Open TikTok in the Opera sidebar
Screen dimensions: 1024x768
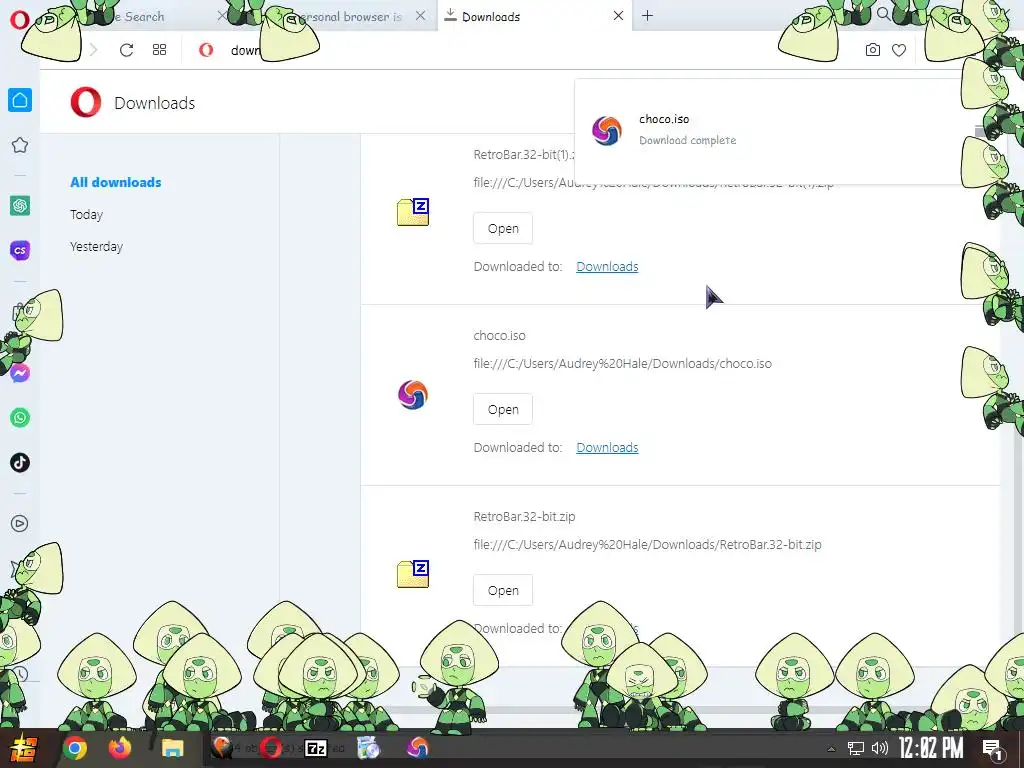coord(20,462)
